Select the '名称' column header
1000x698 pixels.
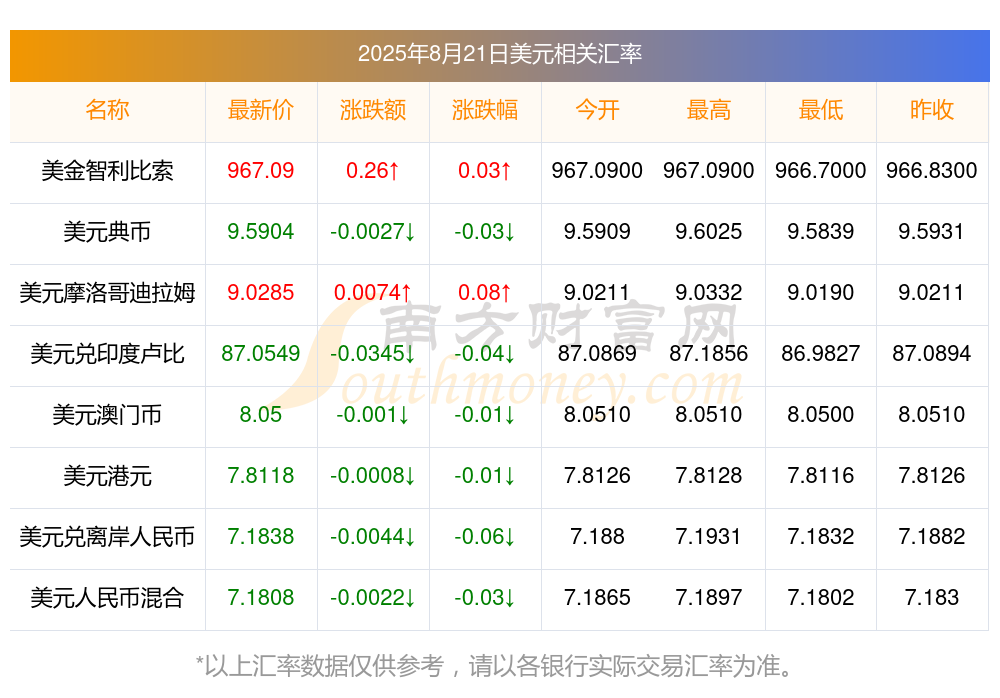pos(107,110)
